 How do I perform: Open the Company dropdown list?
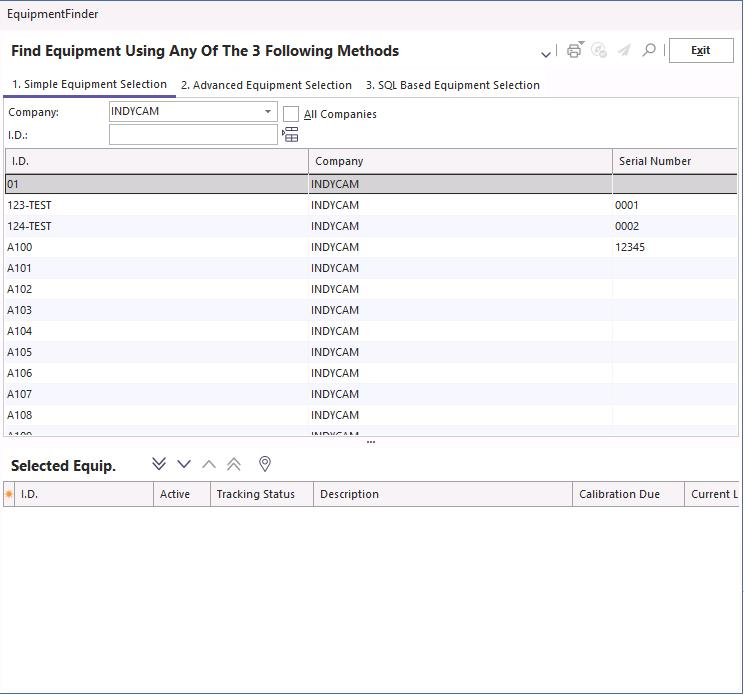268,112
